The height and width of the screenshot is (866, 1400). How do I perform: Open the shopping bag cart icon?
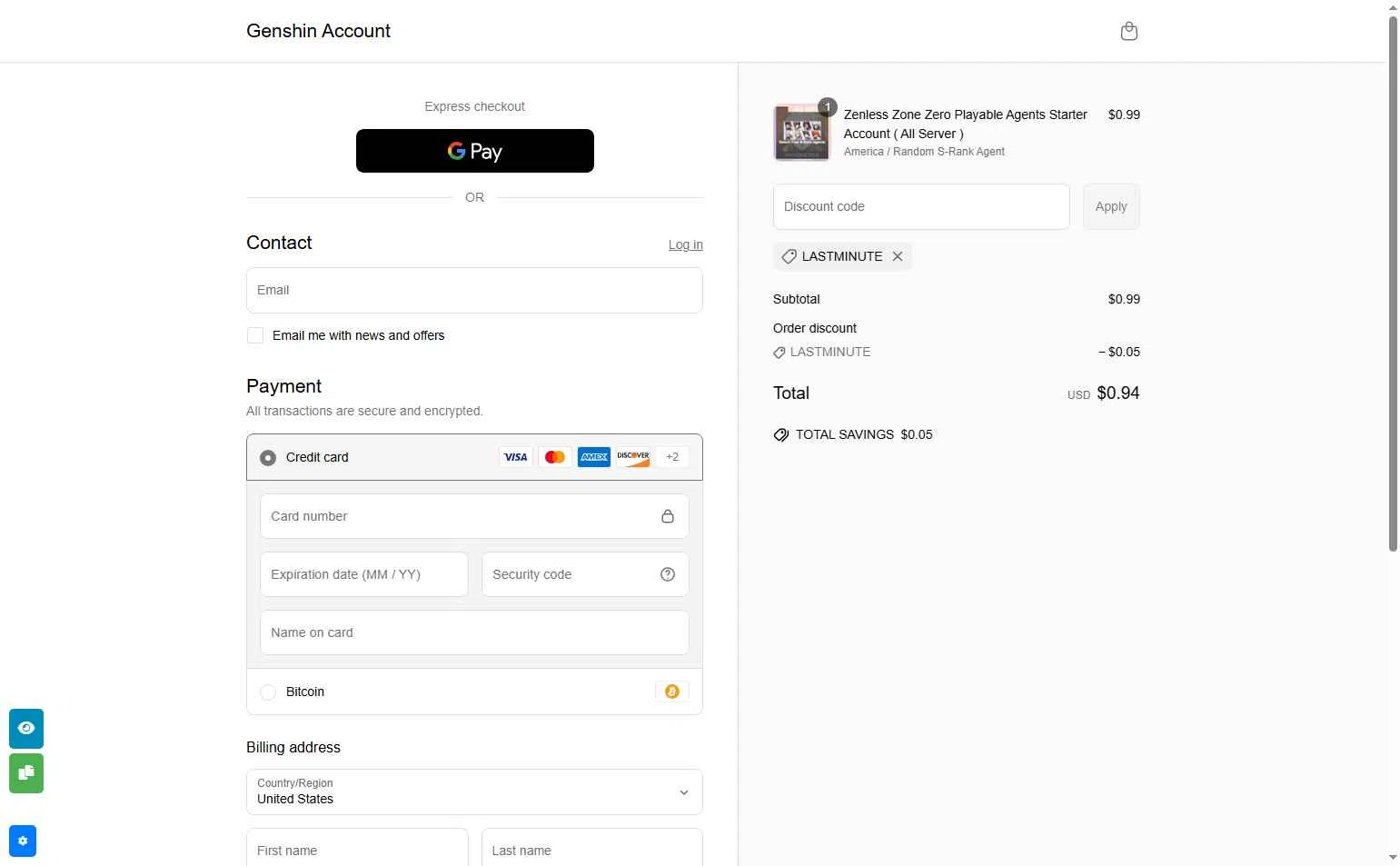1128,31
